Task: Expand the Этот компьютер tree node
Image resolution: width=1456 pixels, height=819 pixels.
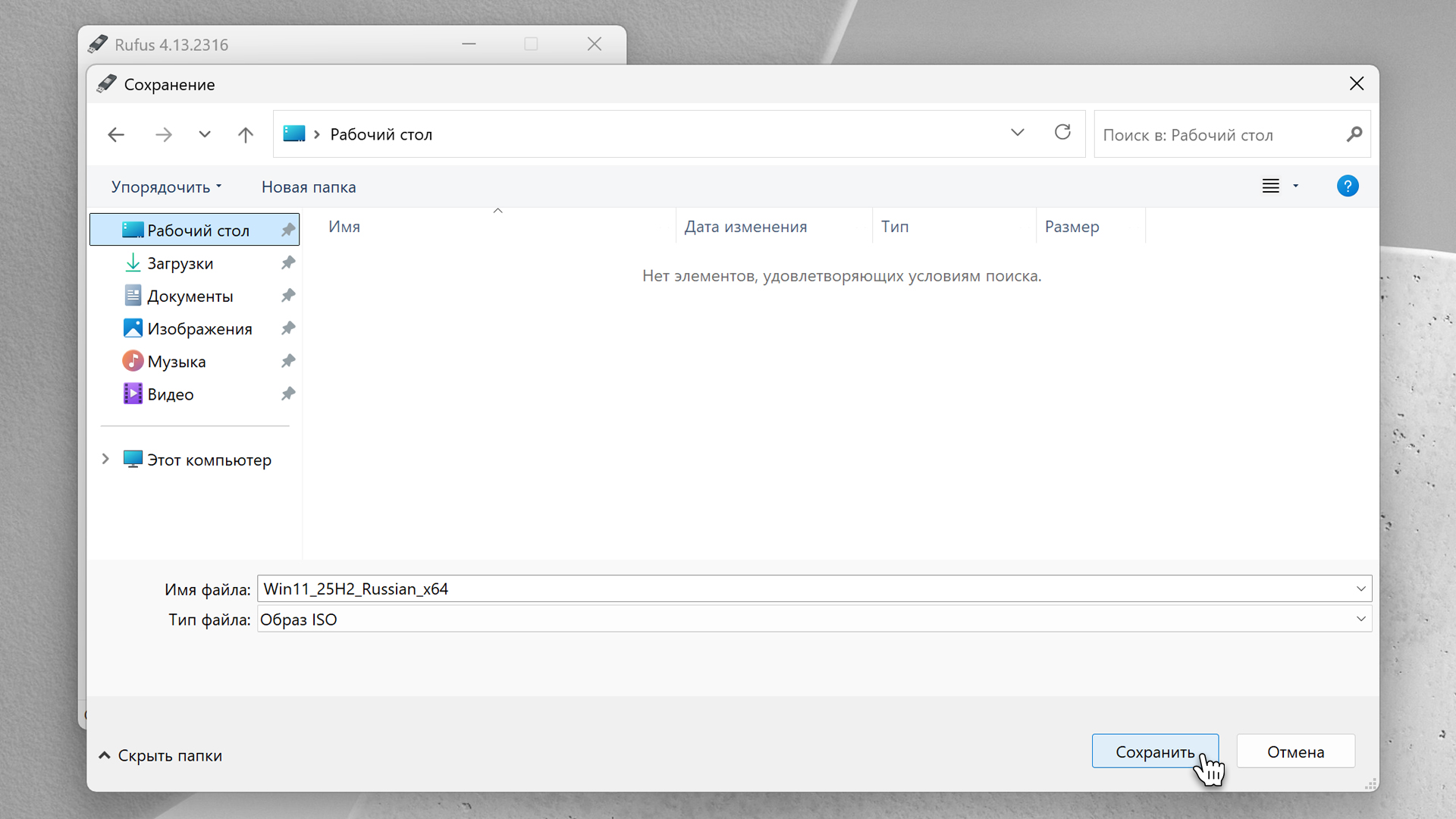Action: click(105, 460)
